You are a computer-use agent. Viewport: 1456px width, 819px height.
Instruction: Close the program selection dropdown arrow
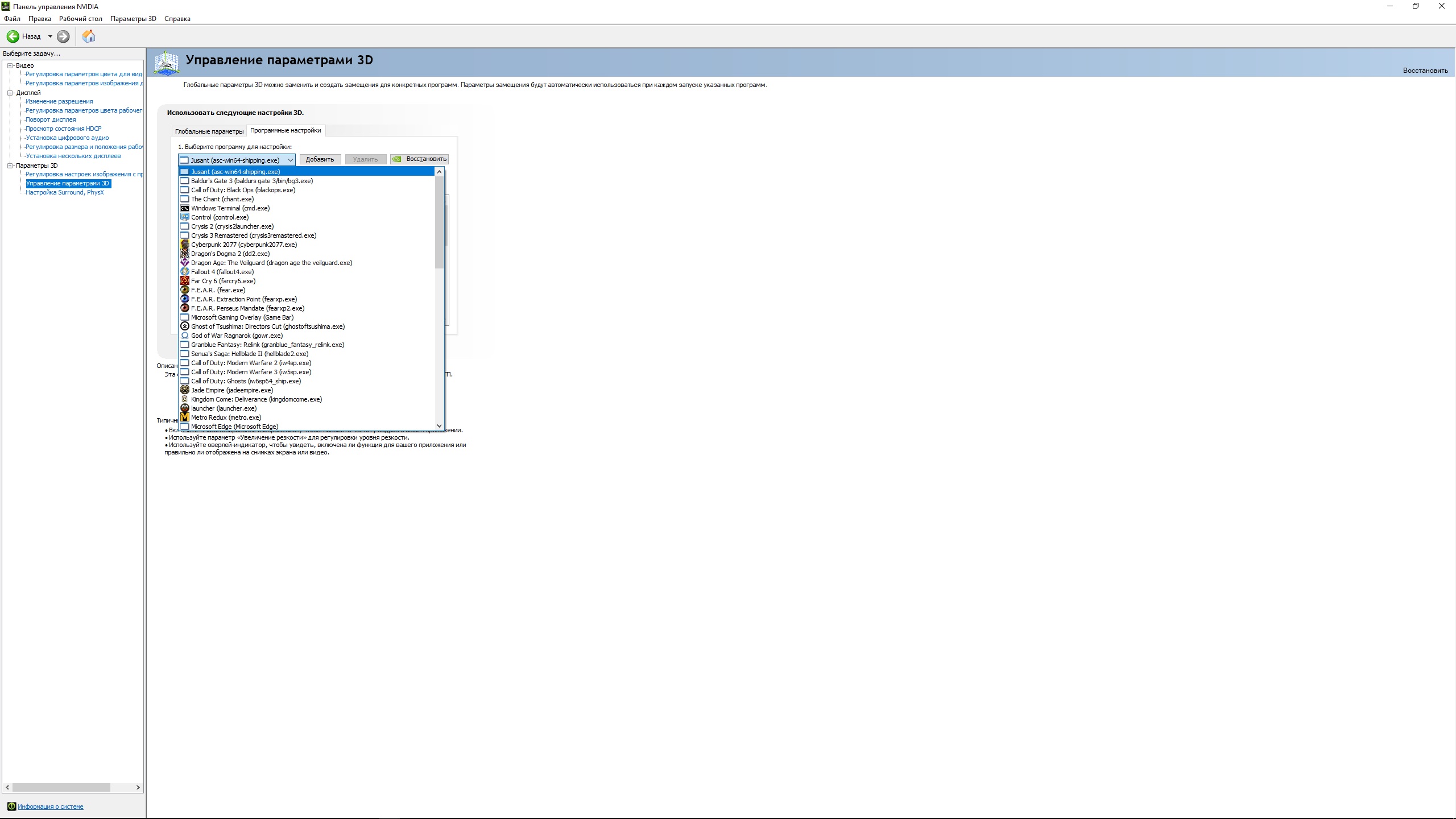click(x=290, y=160)
